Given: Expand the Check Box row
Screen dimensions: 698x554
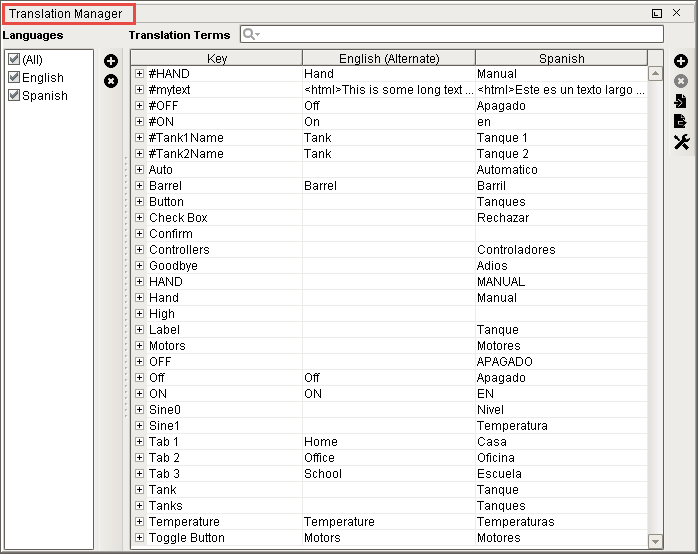Looking at the screenshot, I should tap(139, 218).
